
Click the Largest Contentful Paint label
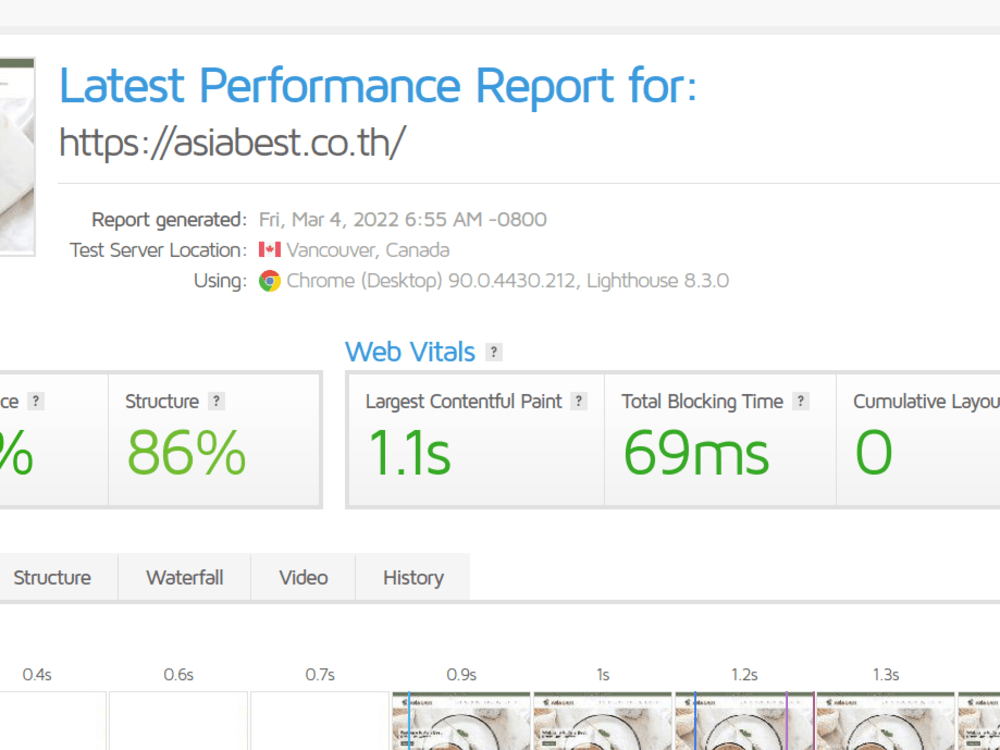pyautogui.click(x=464, y=401)
